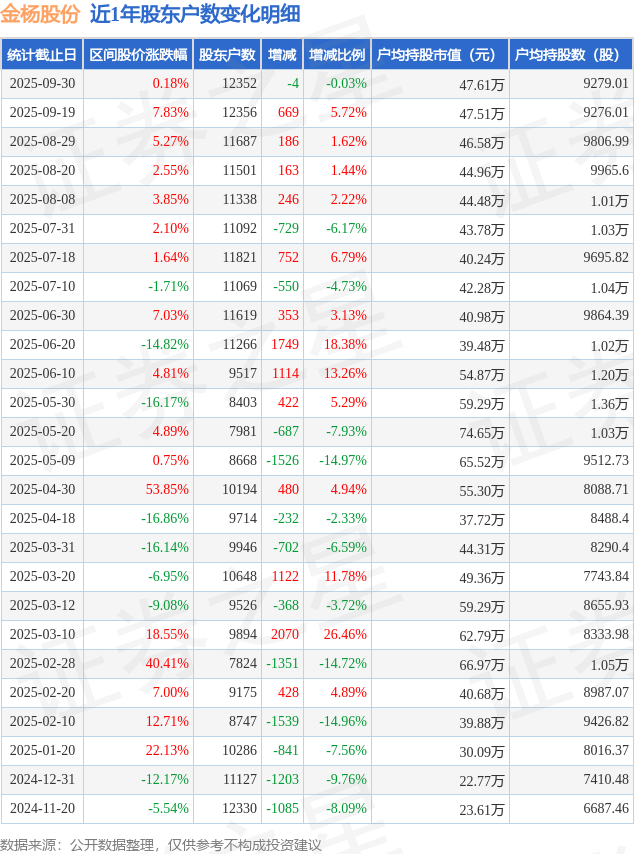Click the 户均持股市值（元） column header
This screenshot has height=854, width=634.
point(439,55)
